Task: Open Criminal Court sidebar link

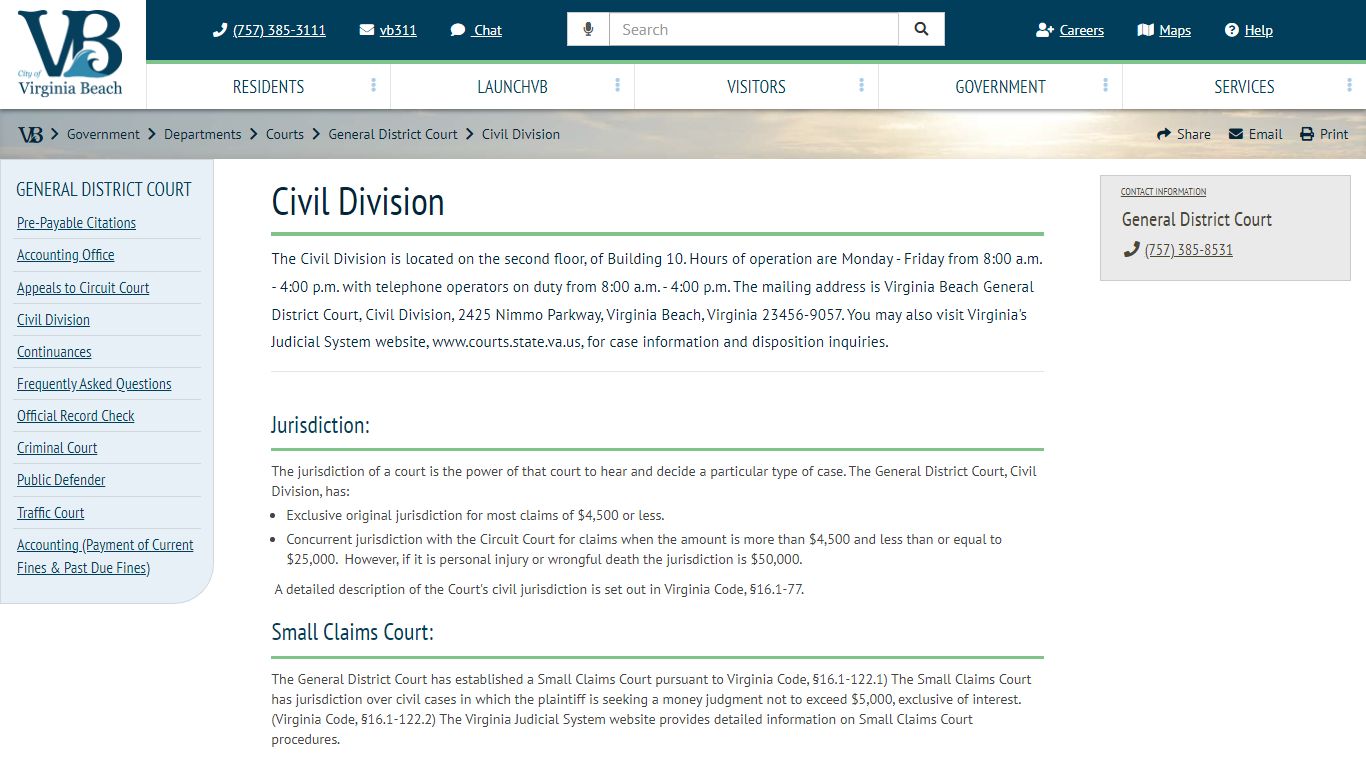Action: 57,448
